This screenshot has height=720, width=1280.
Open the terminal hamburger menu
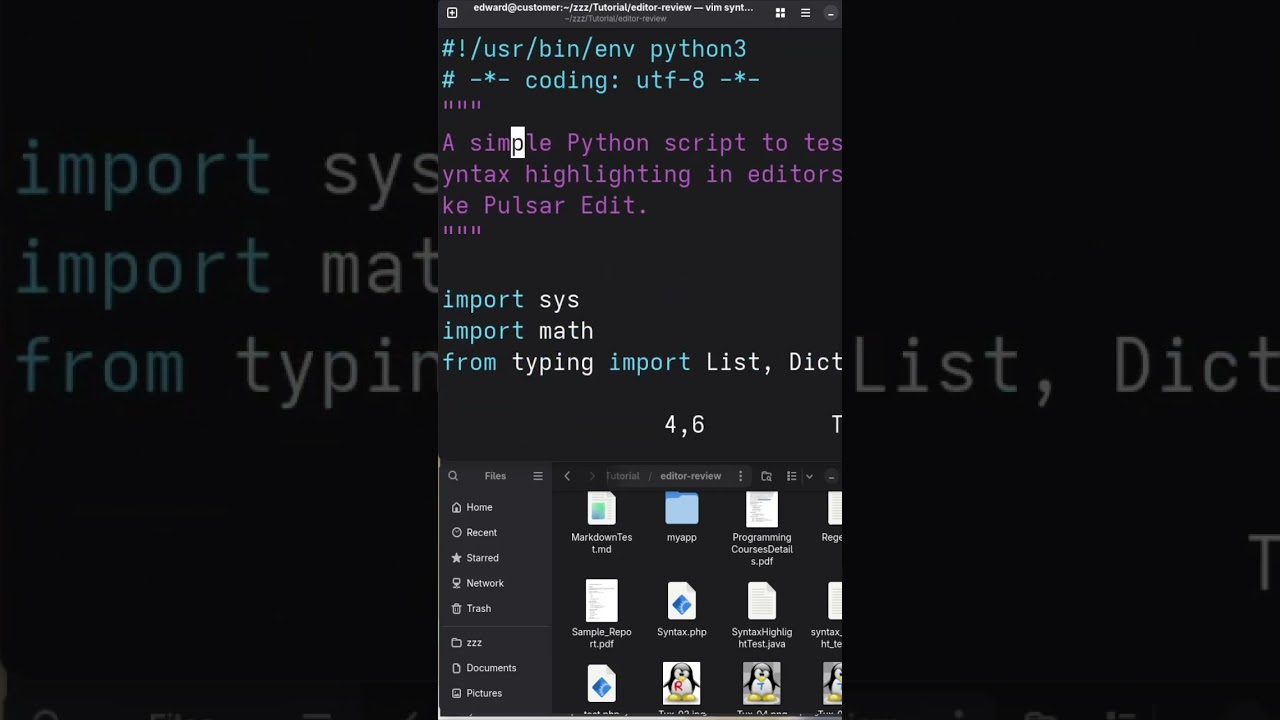(x=805, y=13)
